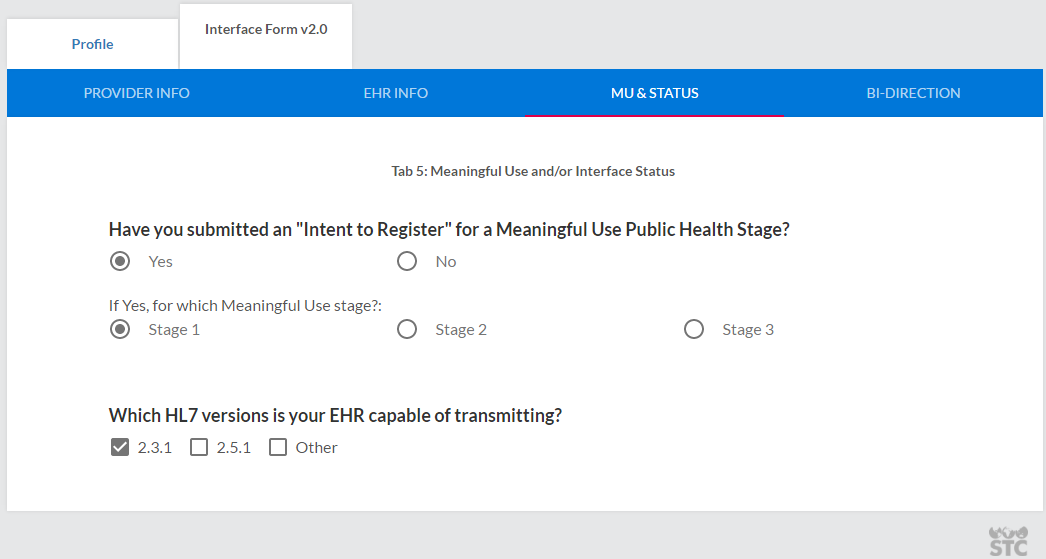Pick the Stage 3 radio button
1046x559 pixels.
pyautogui.click(x=694, y=329)
